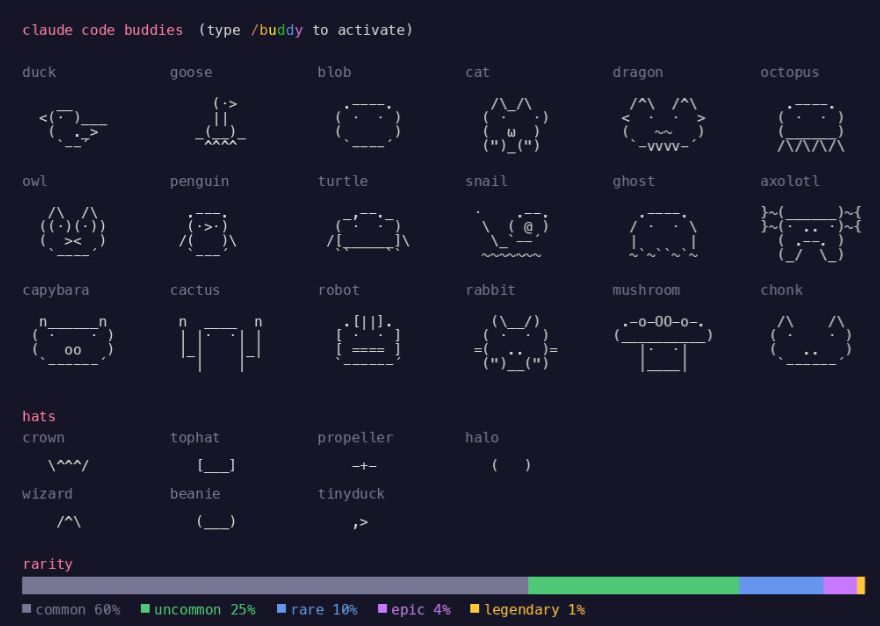Choose the capybara buddy art
Image resolution: width=880 pixels, height=626 pixels.
(x=70, y=340)
